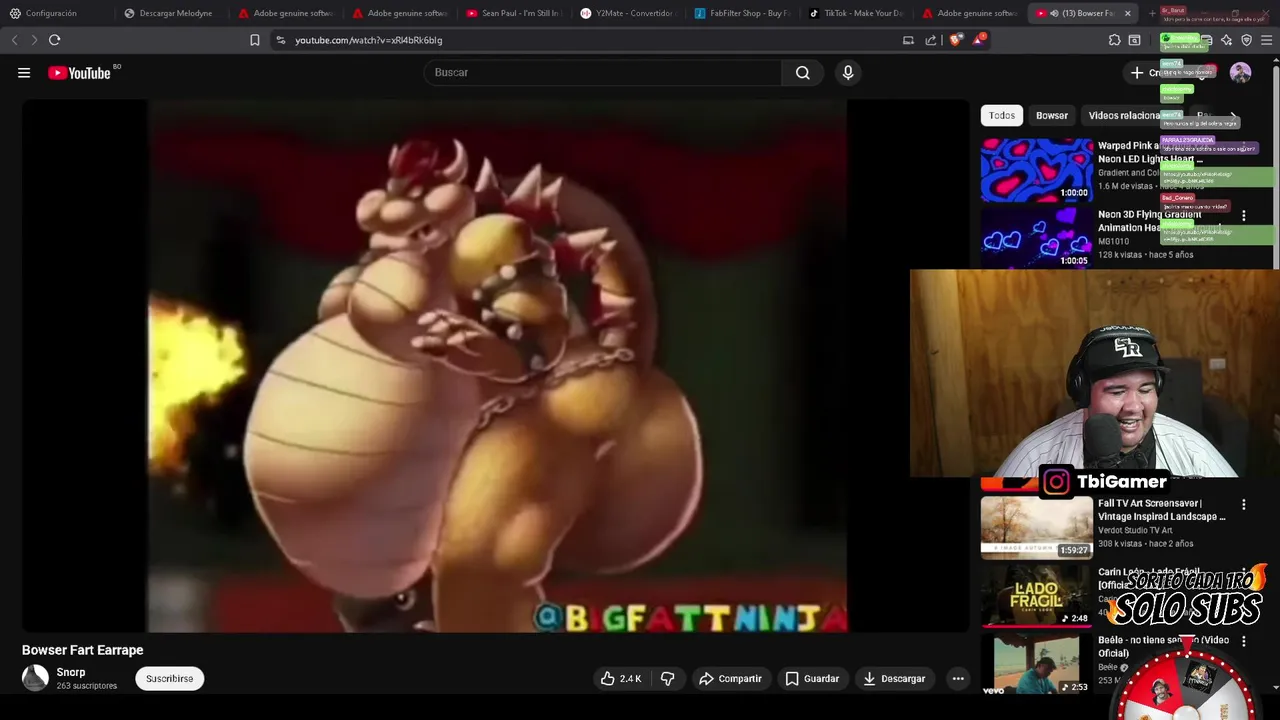Image resolution: width=1280 pixels, height=720 pixels.
Task: Close the active Bowser YouTube tab
Action: tap(1127, 13)
